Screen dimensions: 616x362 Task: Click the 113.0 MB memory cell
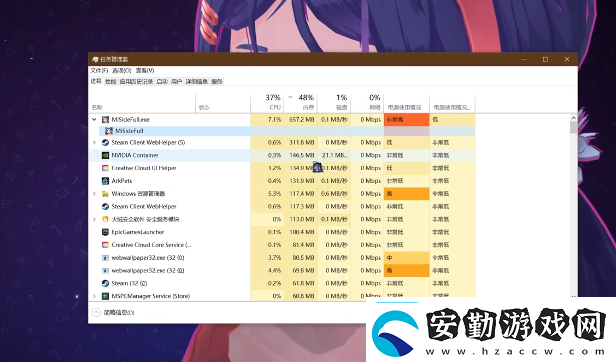301,219
